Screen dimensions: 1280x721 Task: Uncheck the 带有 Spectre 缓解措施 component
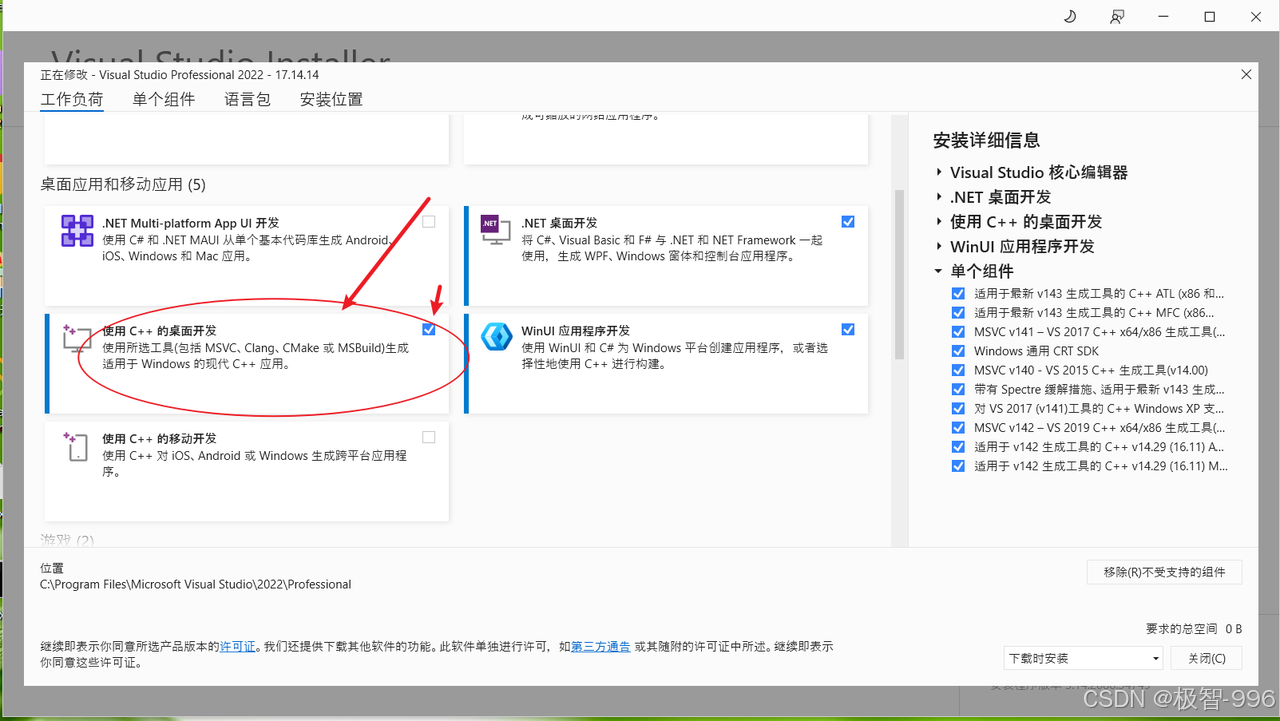click(x=958, y=390)
